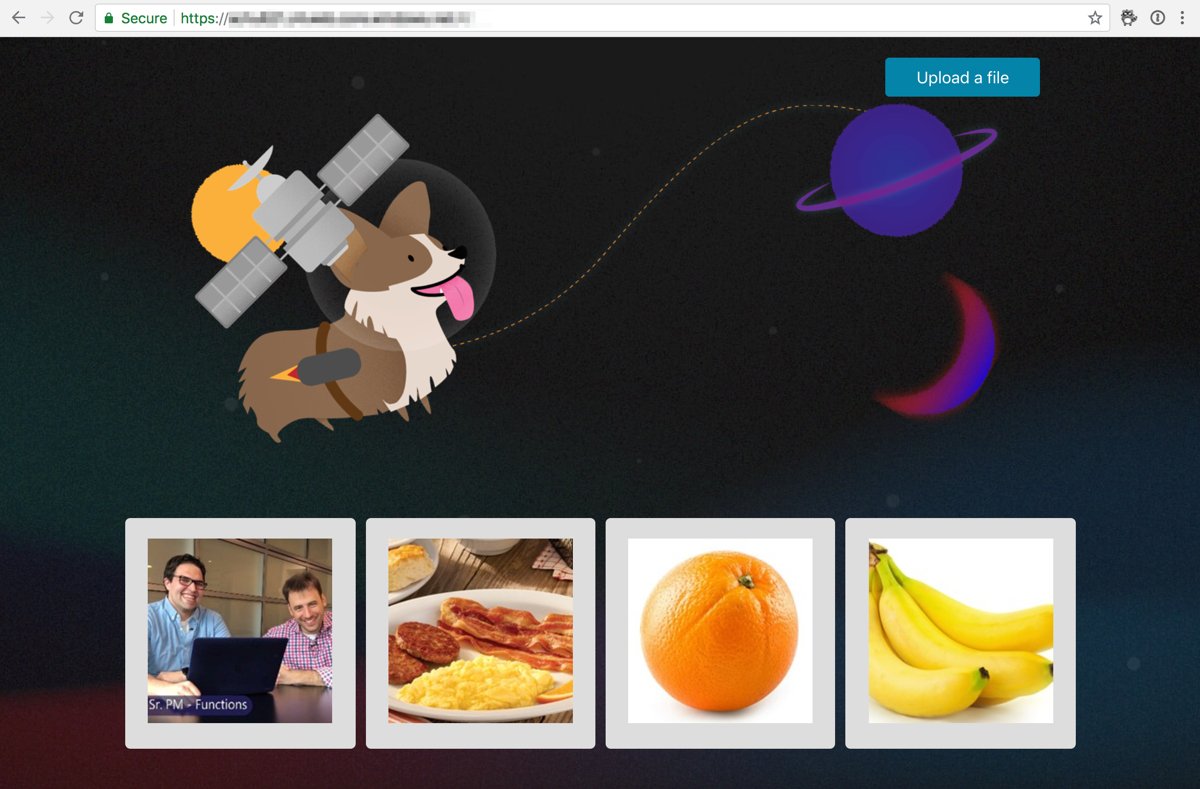Image resolution: width=1200 pixels, height=789 pixels.
Task: Go back using the browser back arrow
Action: 18,18
